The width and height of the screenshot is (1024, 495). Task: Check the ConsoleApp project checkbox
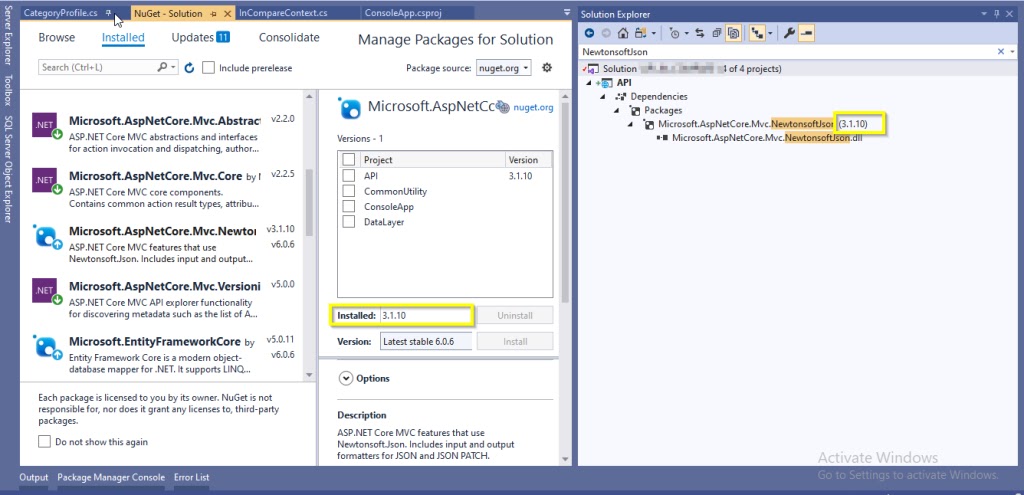click(349, 206)
